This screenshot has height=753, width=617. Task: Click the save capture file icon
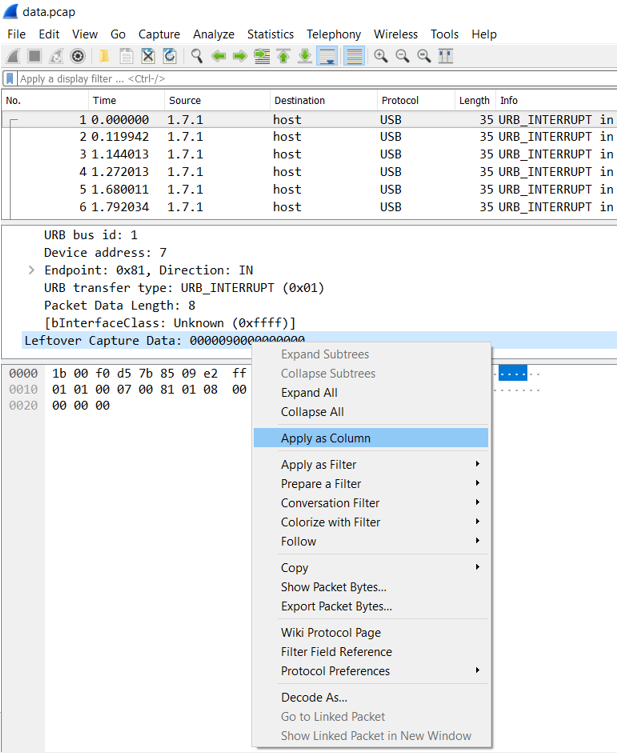point(126,56)
